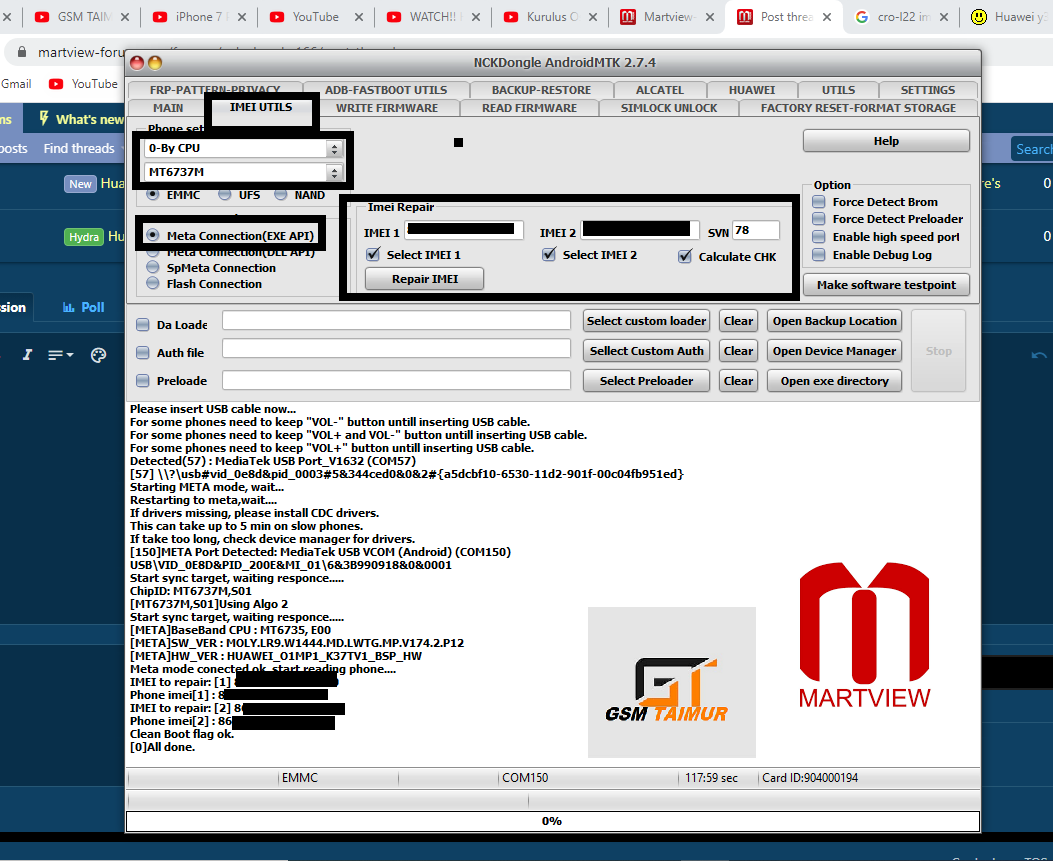Click the Help button
The width and height of the screenshot is (1053, 861).
[886, 141]
